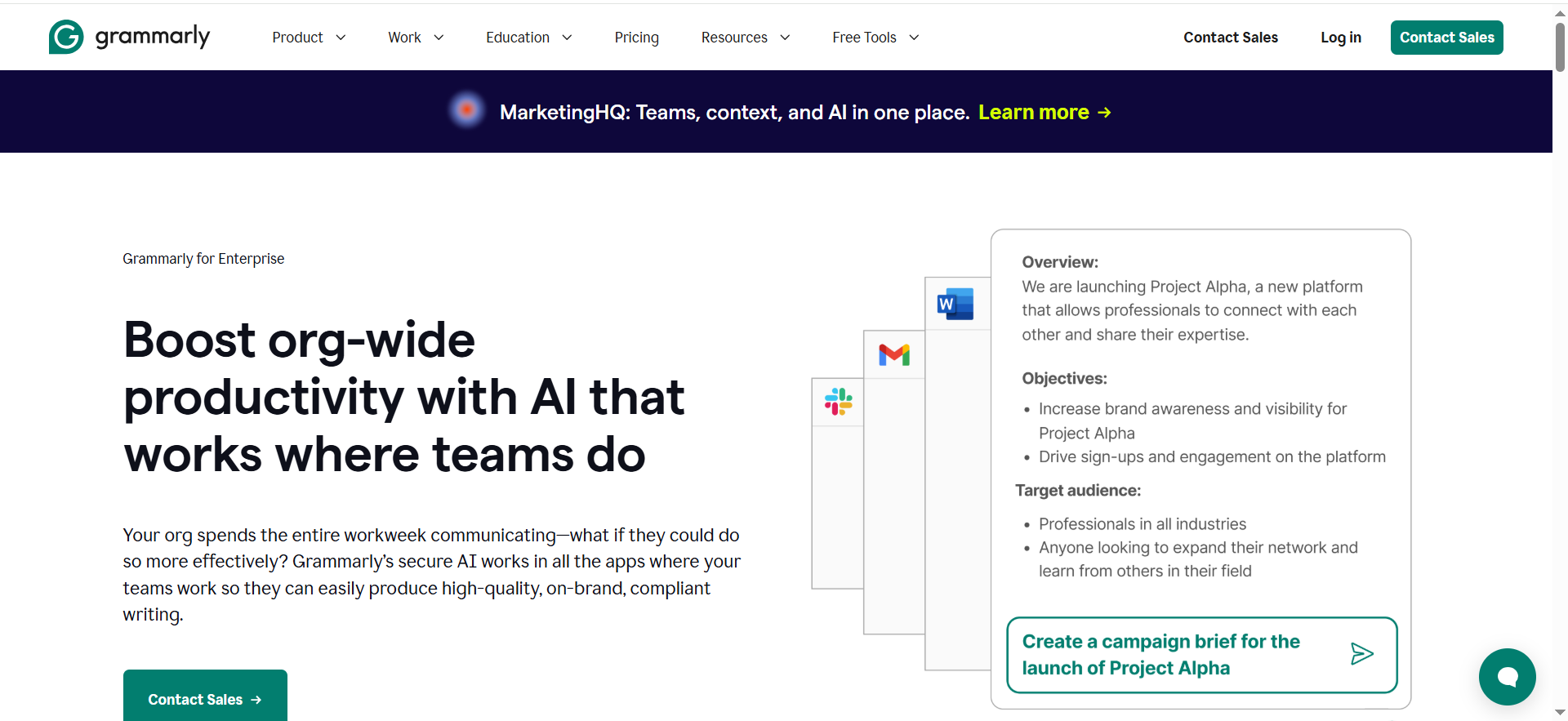Viewport: 1568px width, 721px height.
Task: Click the Grammarly logo icon
Action: pos(66,37)
